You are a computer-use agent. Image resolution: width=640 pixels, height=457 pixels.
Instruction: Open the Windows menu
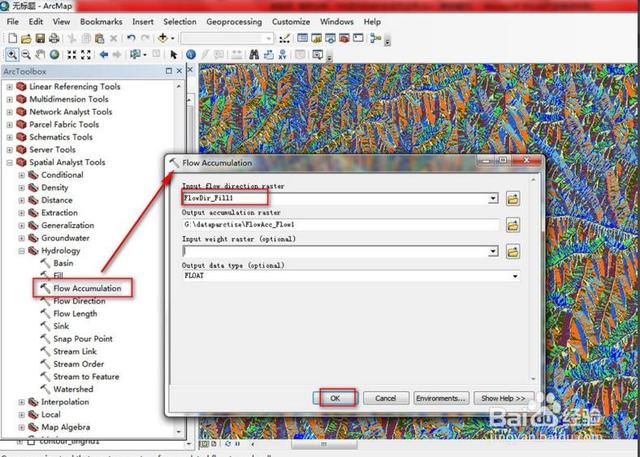pos(336,22)
